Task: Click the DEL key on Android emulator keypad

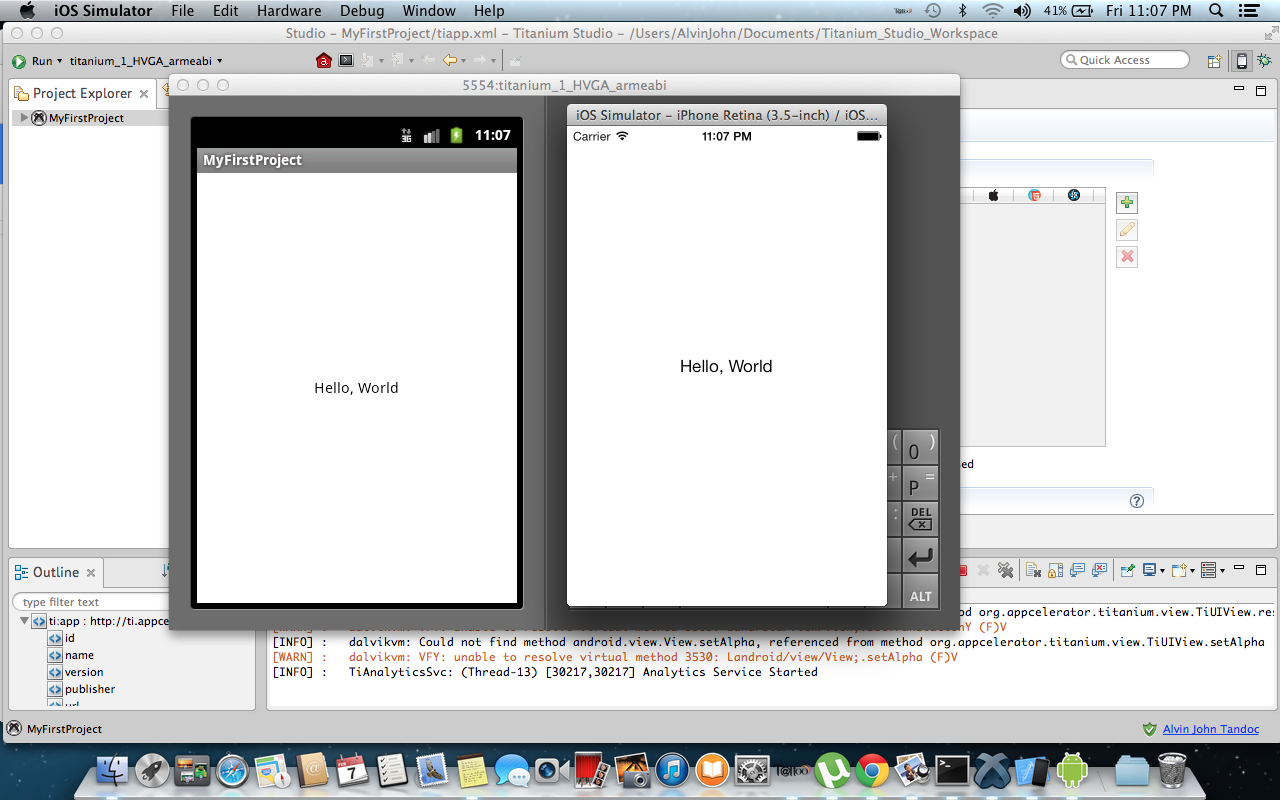Action: pos(921,520)
